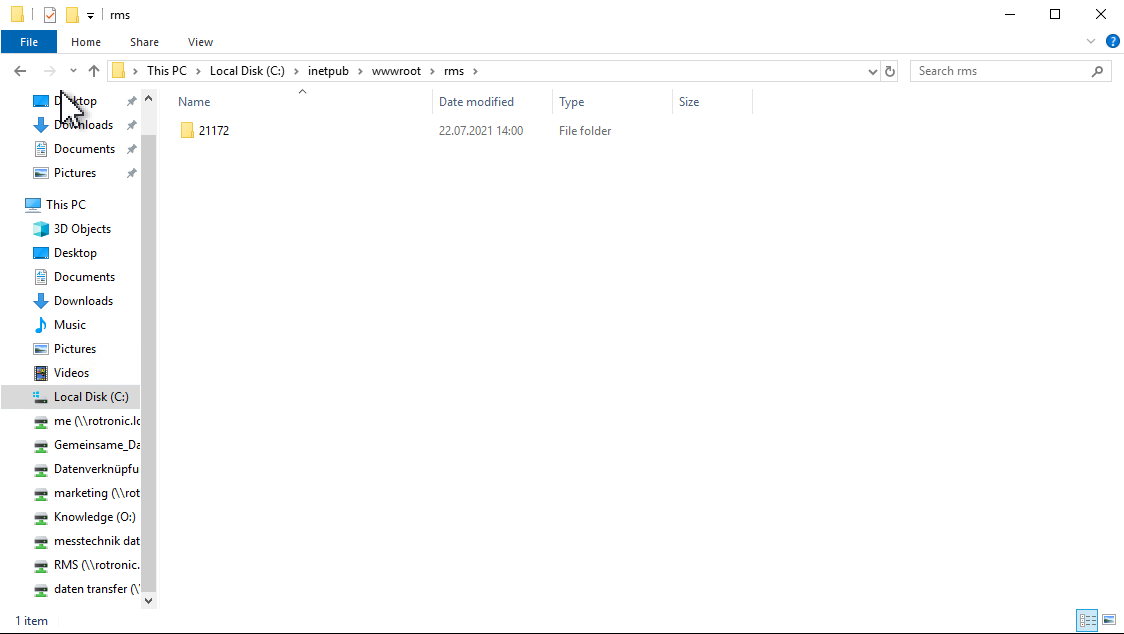This screenshot has height=634, width=1124.
Task: Select This PC in navigation pane
Action: pyautogui.click(x=65, y=205)
